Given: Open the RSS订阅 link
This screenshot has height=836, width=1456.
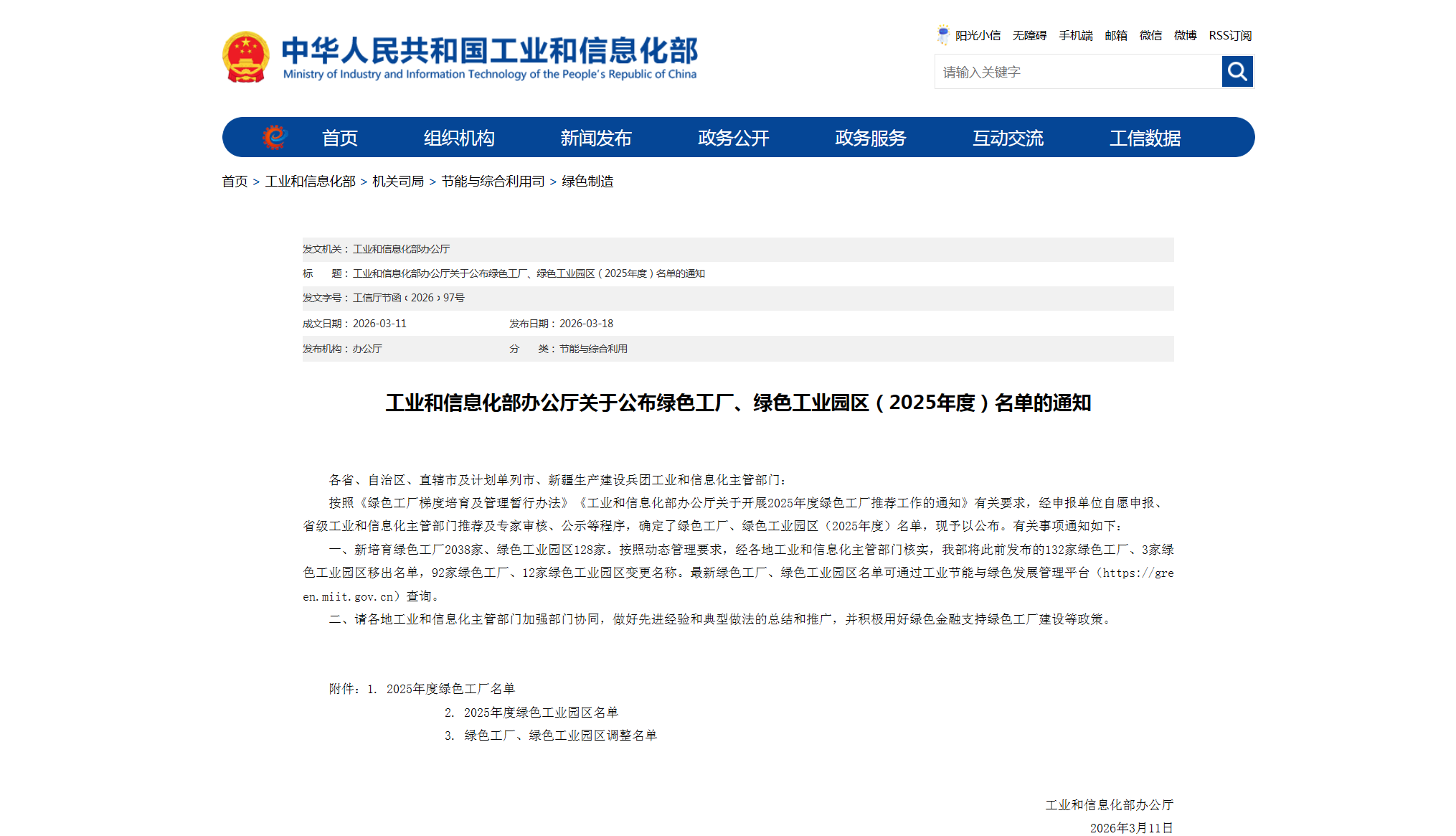Looking at the screenshot, I should tap(1229, 35).
